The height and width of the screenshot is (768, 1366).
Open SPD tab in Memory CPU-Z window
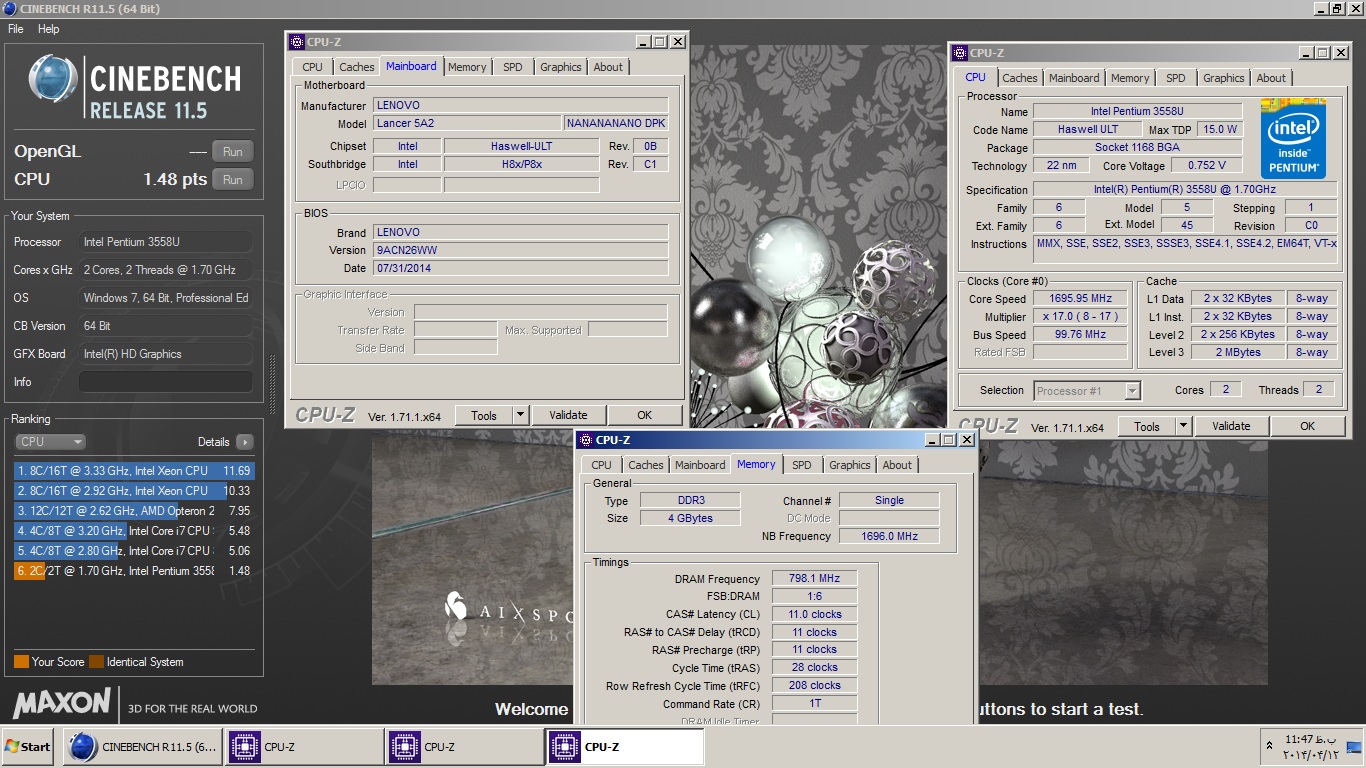tap(802, 465)
